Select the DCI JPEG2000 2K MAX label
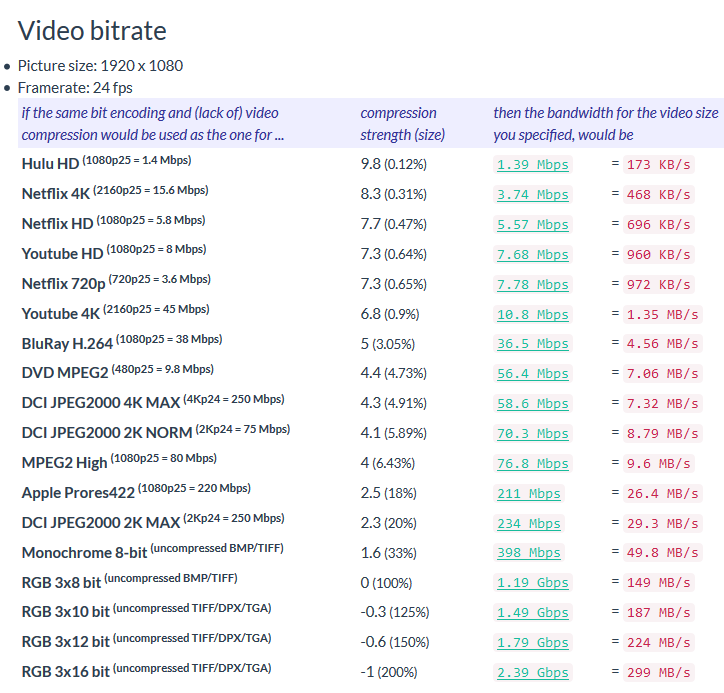The image size is (724, 693). [101, 524]
